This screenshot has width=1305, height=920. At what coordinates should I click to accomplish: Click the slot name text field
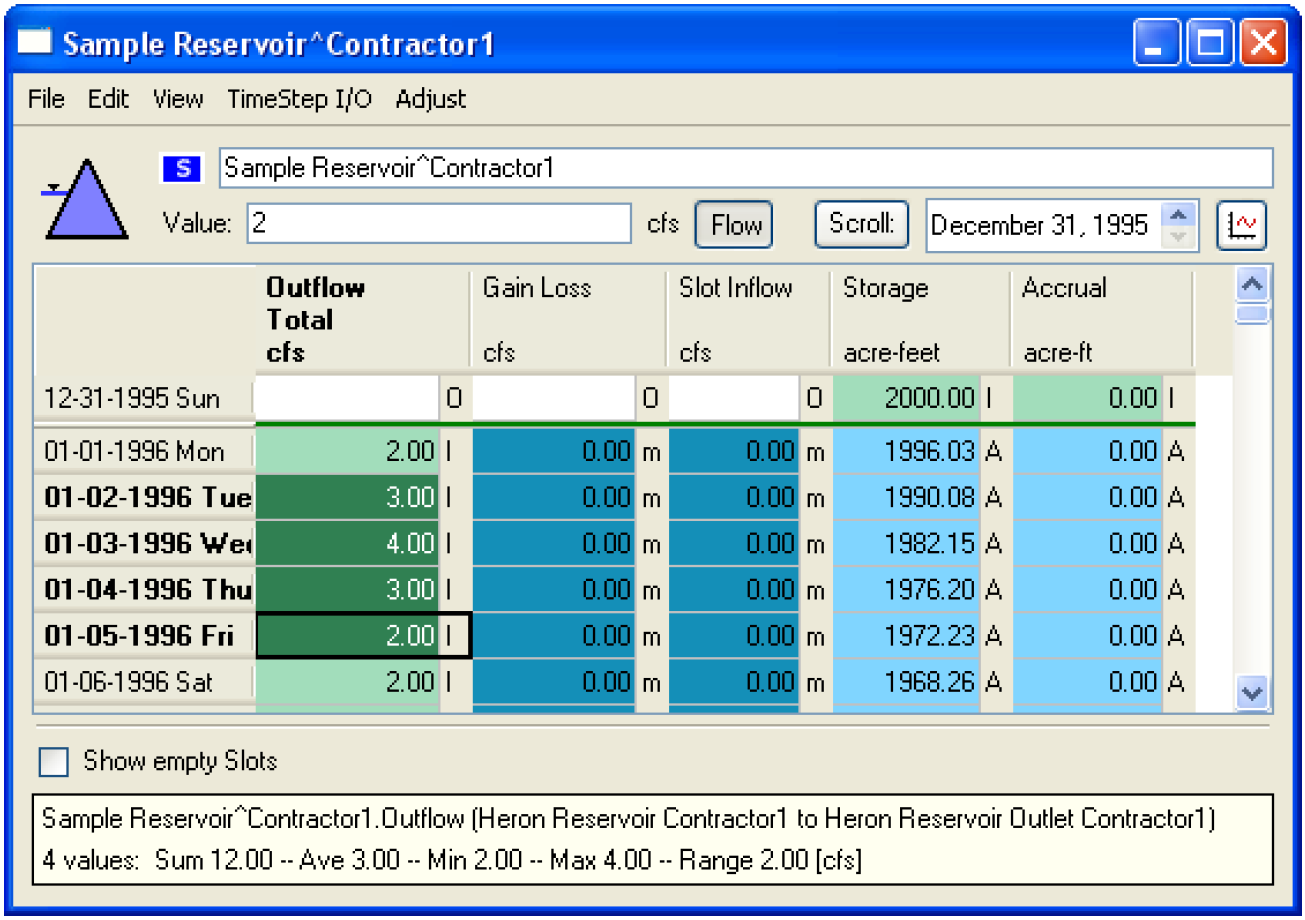click(x=745, y=168)
